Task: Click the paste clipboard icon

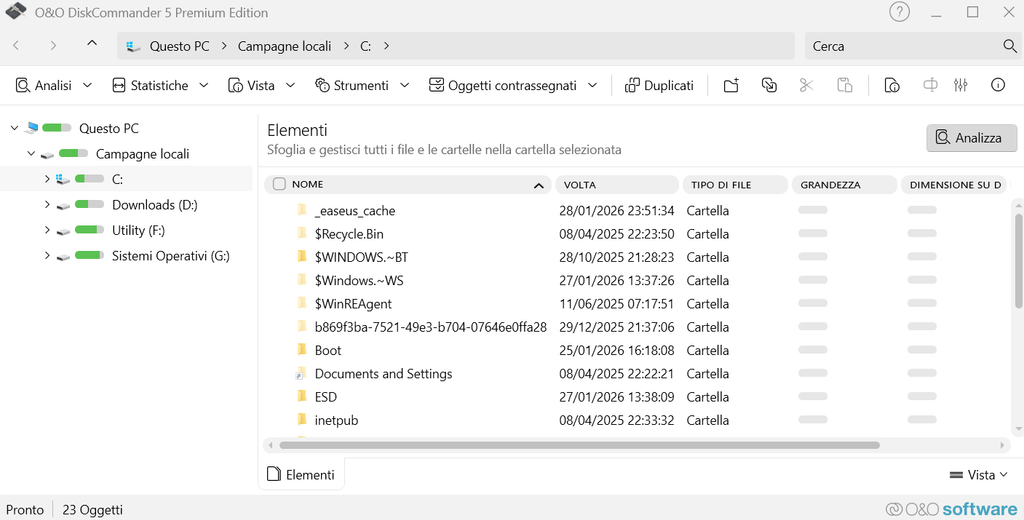Action: 844,85
